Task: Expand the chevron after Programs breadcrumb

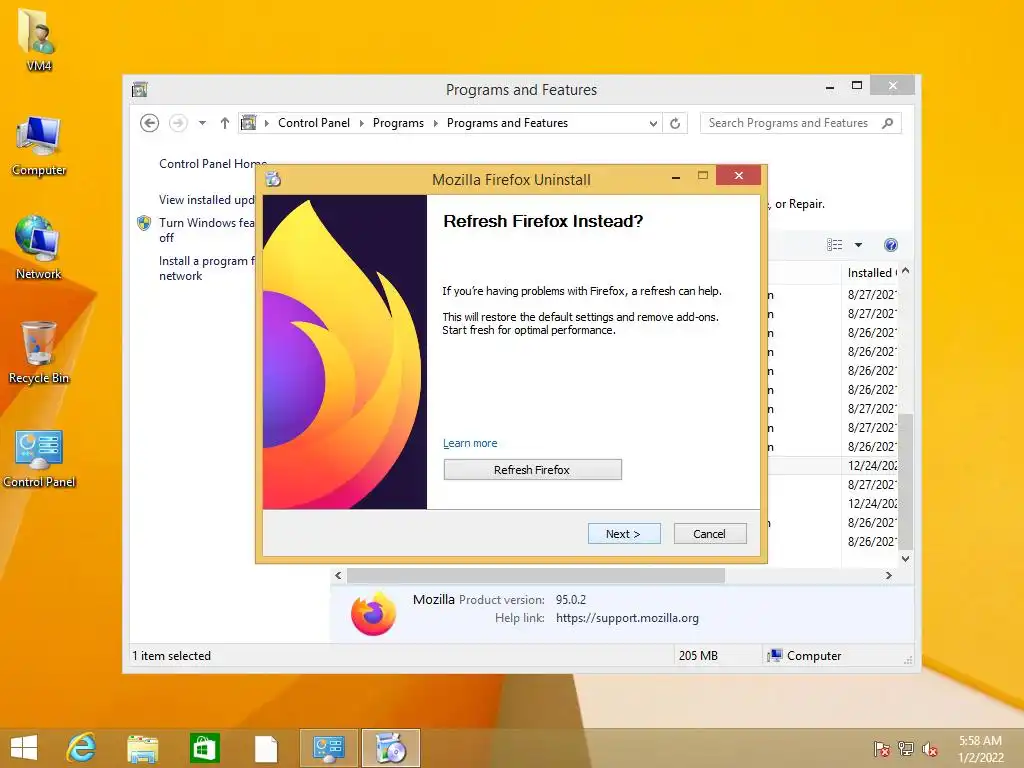Action: click(x=436, y=123)
